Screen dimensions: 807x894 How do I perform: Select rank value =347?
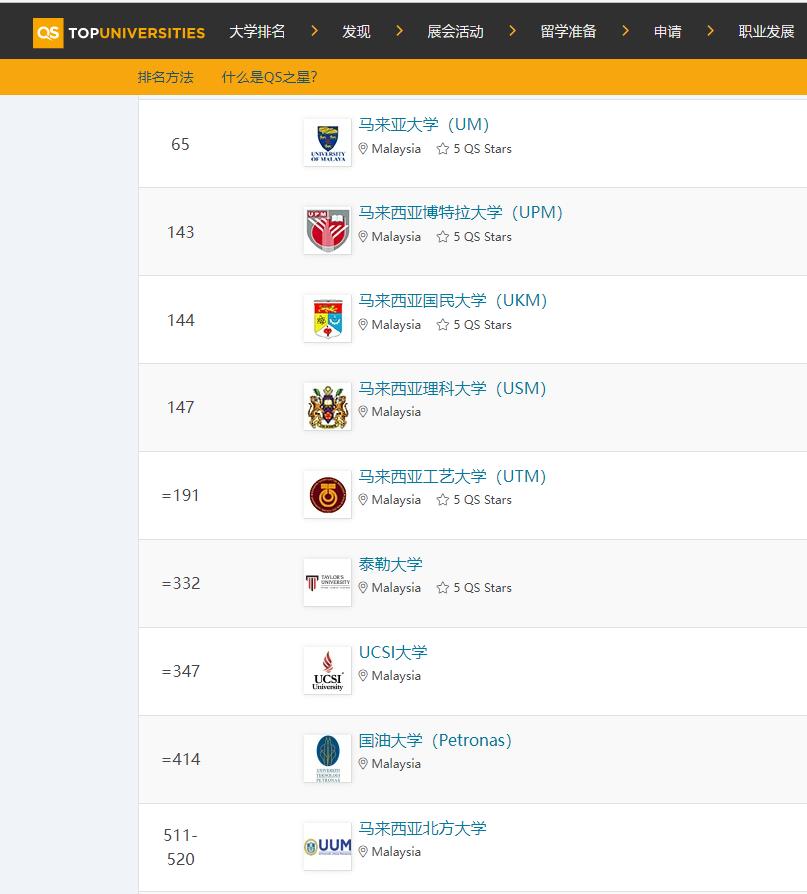pos(180,671)
